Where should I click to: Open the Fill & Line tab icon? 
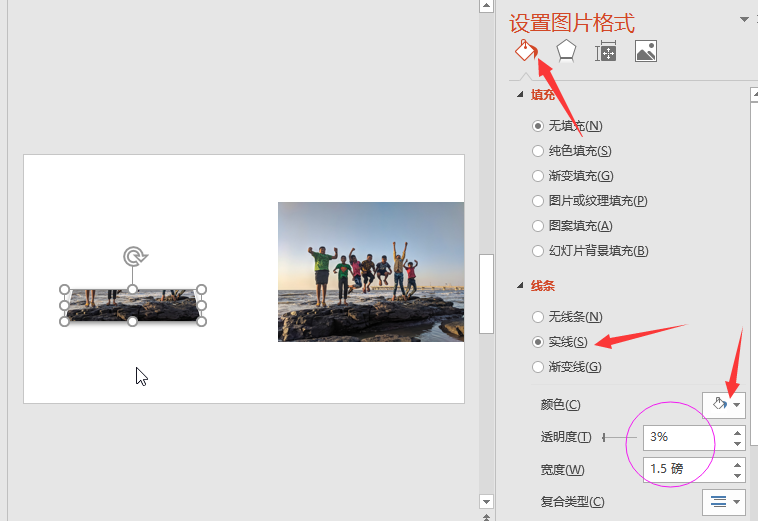pyautogui.click(x=526, y=50)
